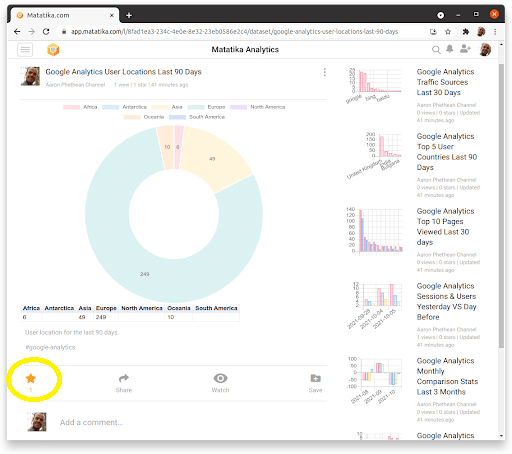Click Traffic Sources chart thumbnail
Viewport: 512px width, 454px height.
[x=374, y=85]
